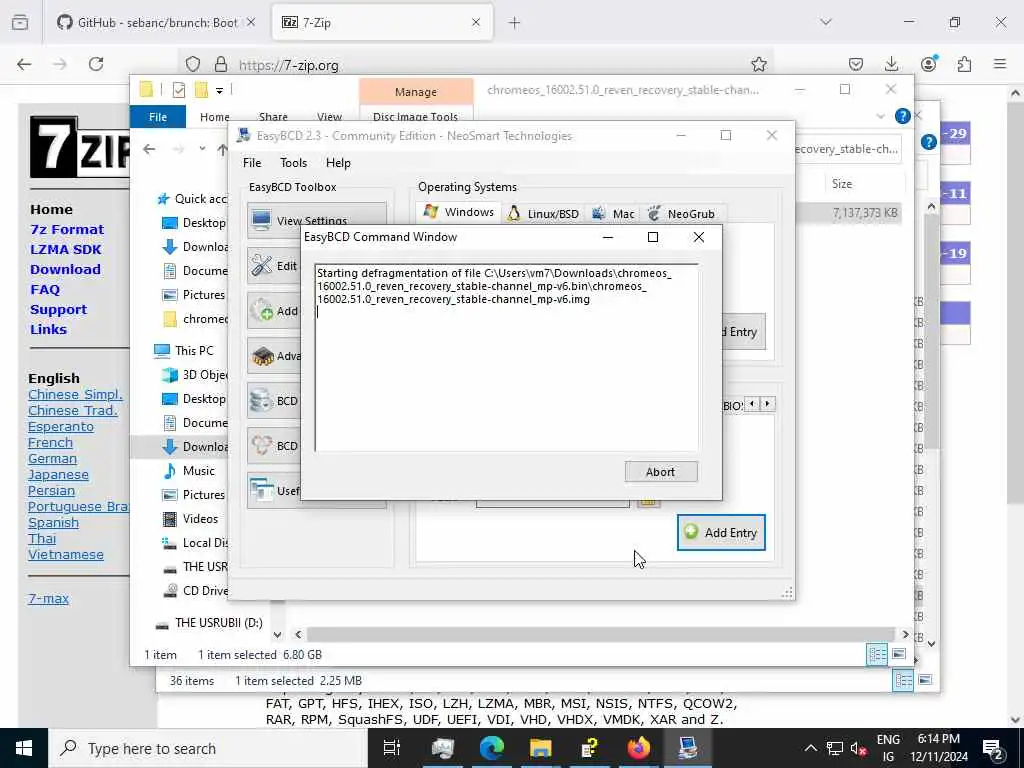The image size is (1024, 768).
Task: Open the File menu in EasyBCD
Action: coord(252,163)
